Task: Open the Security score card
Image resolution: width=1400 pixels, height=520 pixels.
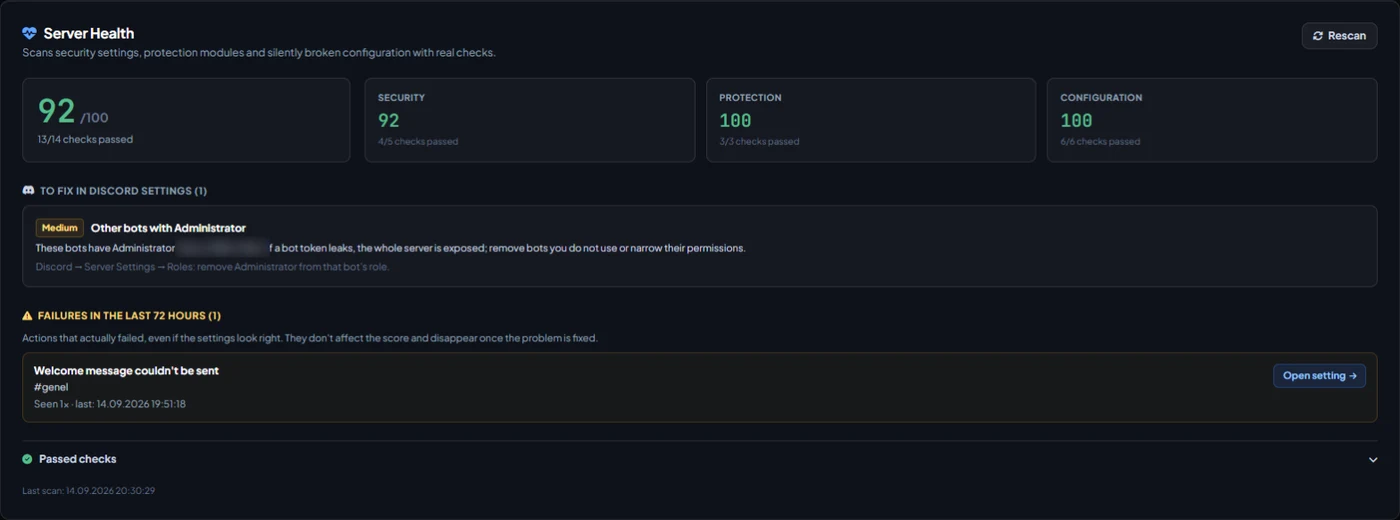Action: pyautogui.click(x=530, y=120)
